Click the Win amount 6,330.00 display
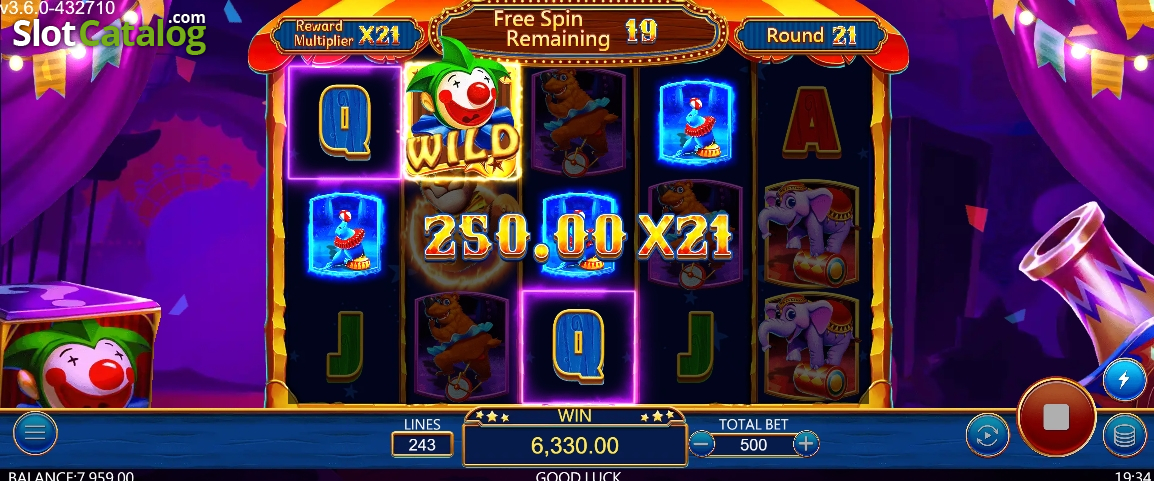The image size is (1154, 481). [x=575, y=445]
